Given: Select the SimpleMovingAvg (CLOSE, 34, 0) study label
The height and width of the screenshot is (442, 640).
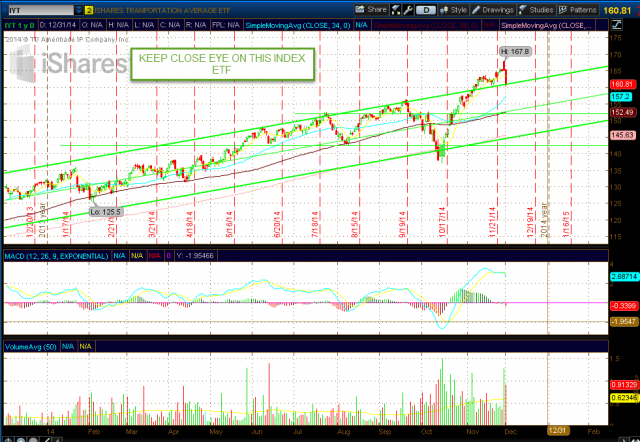Looking at the screenshot, I should pyautogui.click(x=298, y=25).
